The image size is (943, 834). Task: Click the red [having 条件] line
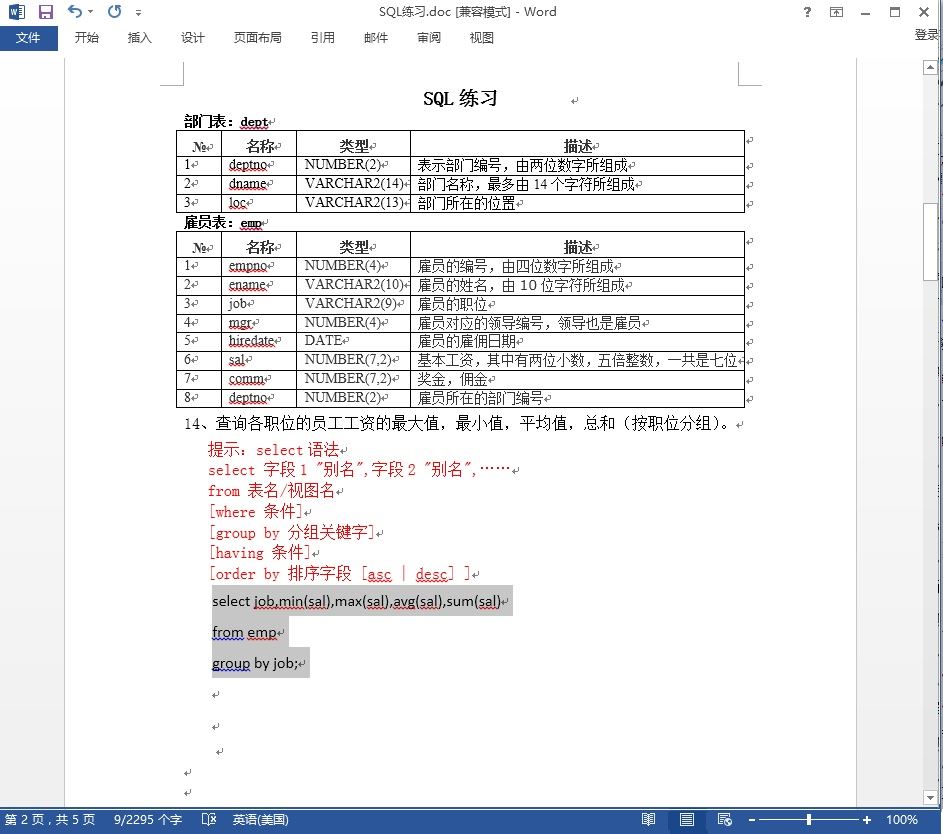260,553
